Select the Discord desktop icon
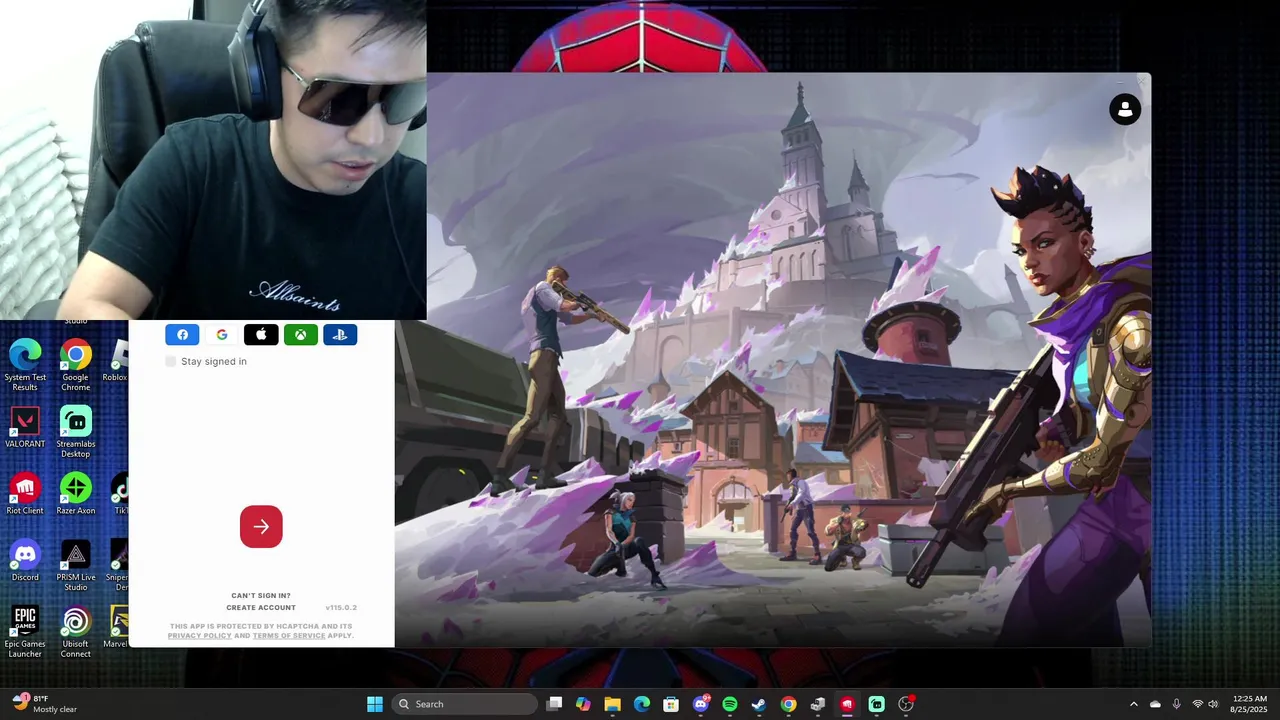This screenshot has width=1280, height=720. (x=25, y=560)
